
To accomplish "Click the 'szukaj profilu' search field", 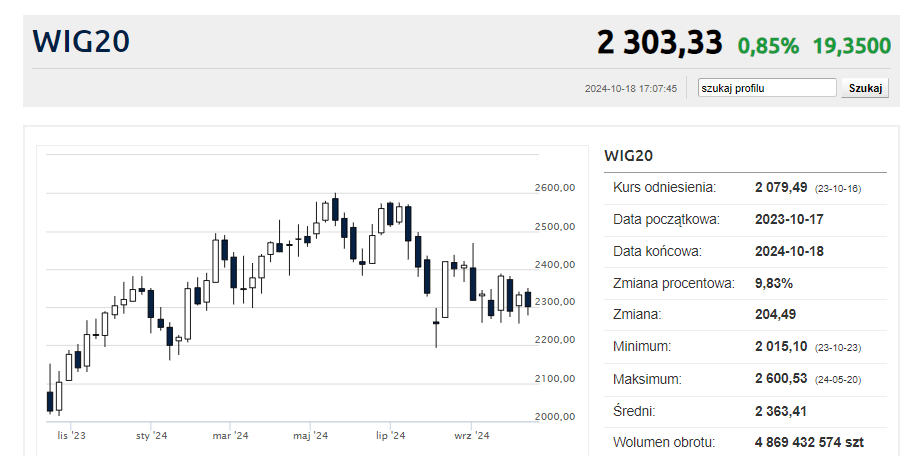I will 766,88.
